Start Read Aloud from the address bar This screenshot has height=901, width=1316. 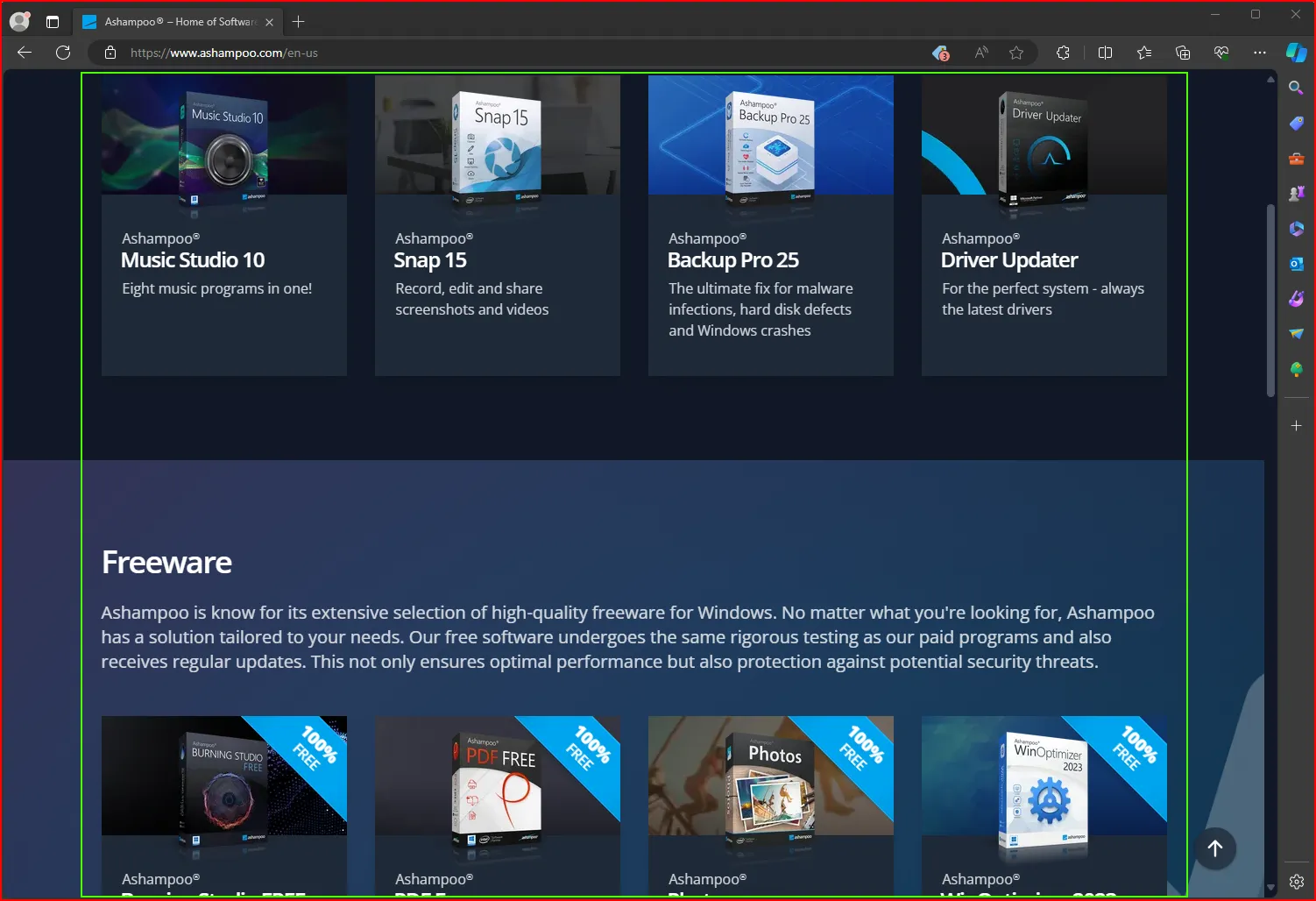coord(981,53)
